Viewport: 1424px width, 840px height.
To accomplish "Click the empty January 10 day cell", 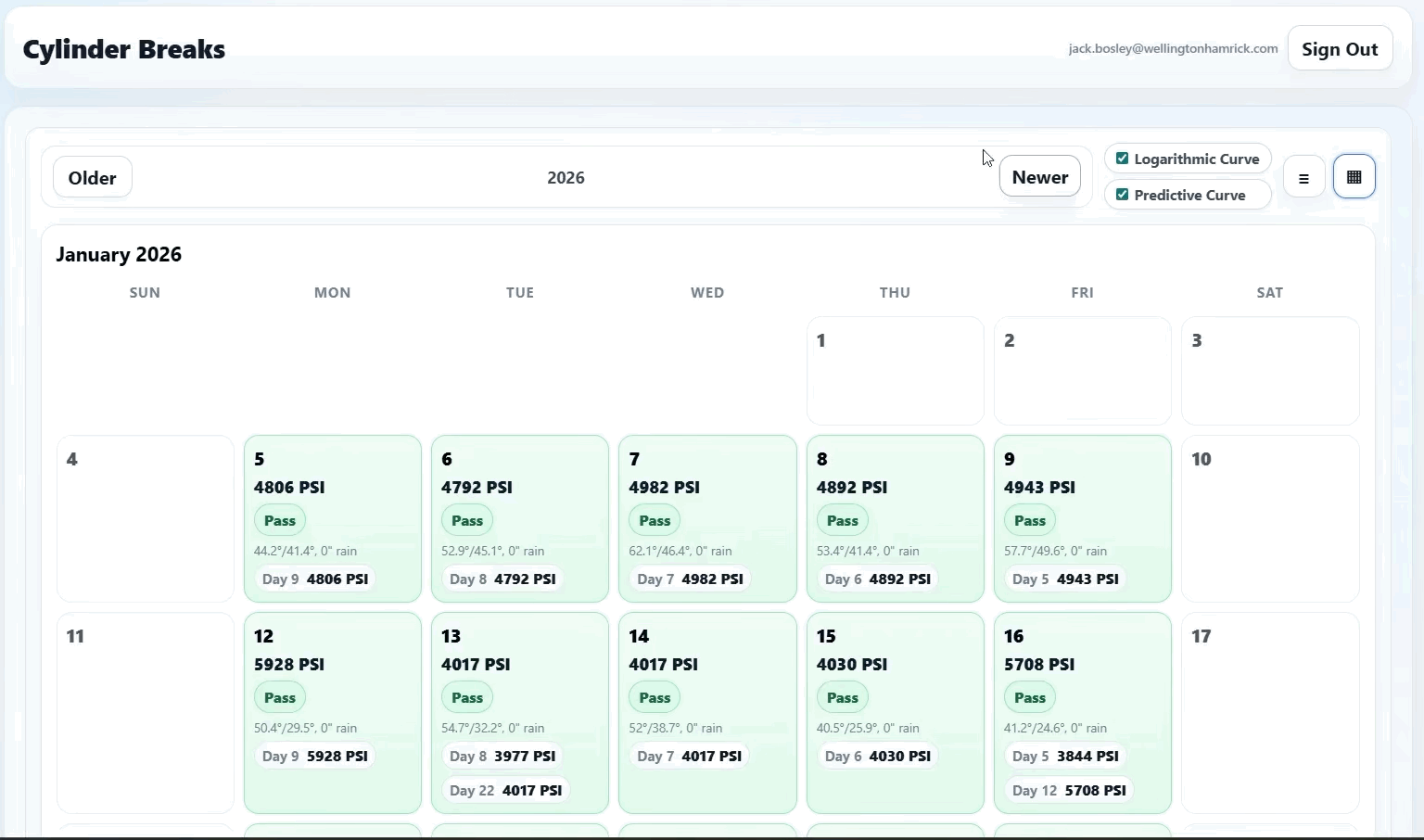I will [1270, 518].
